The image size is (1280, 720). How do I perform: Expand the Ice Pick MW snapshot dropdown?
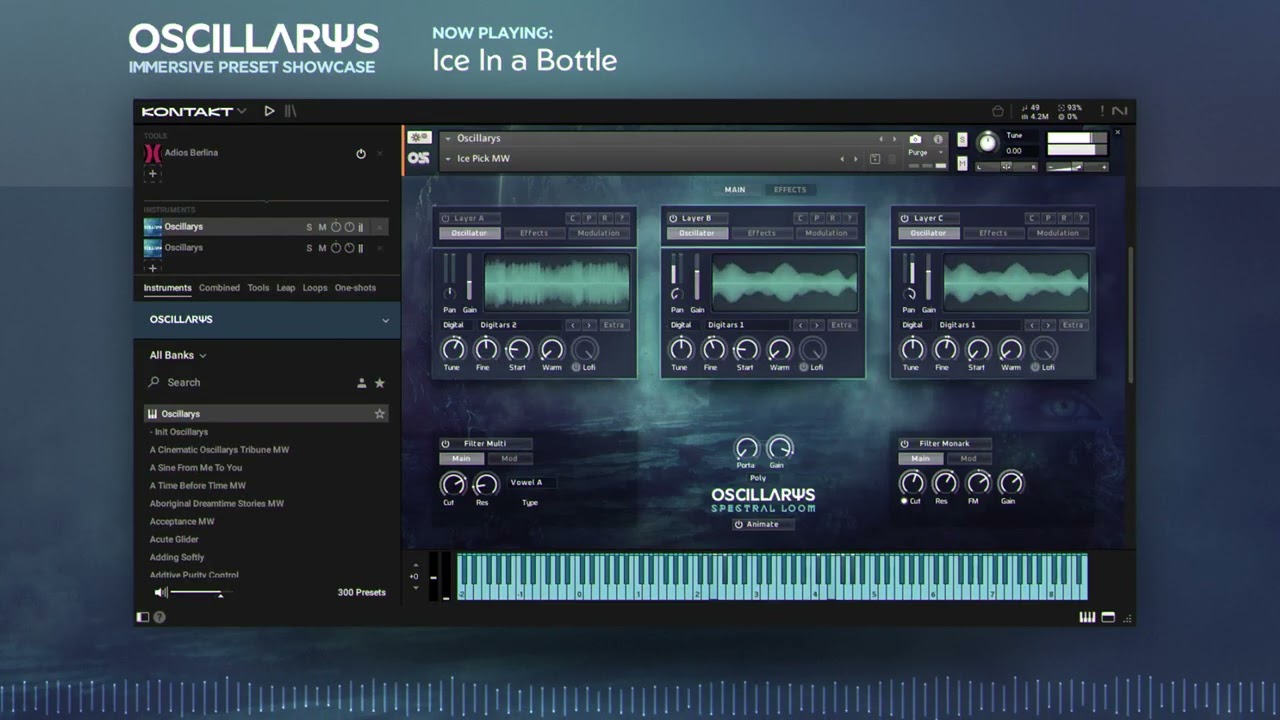point(448,159)
